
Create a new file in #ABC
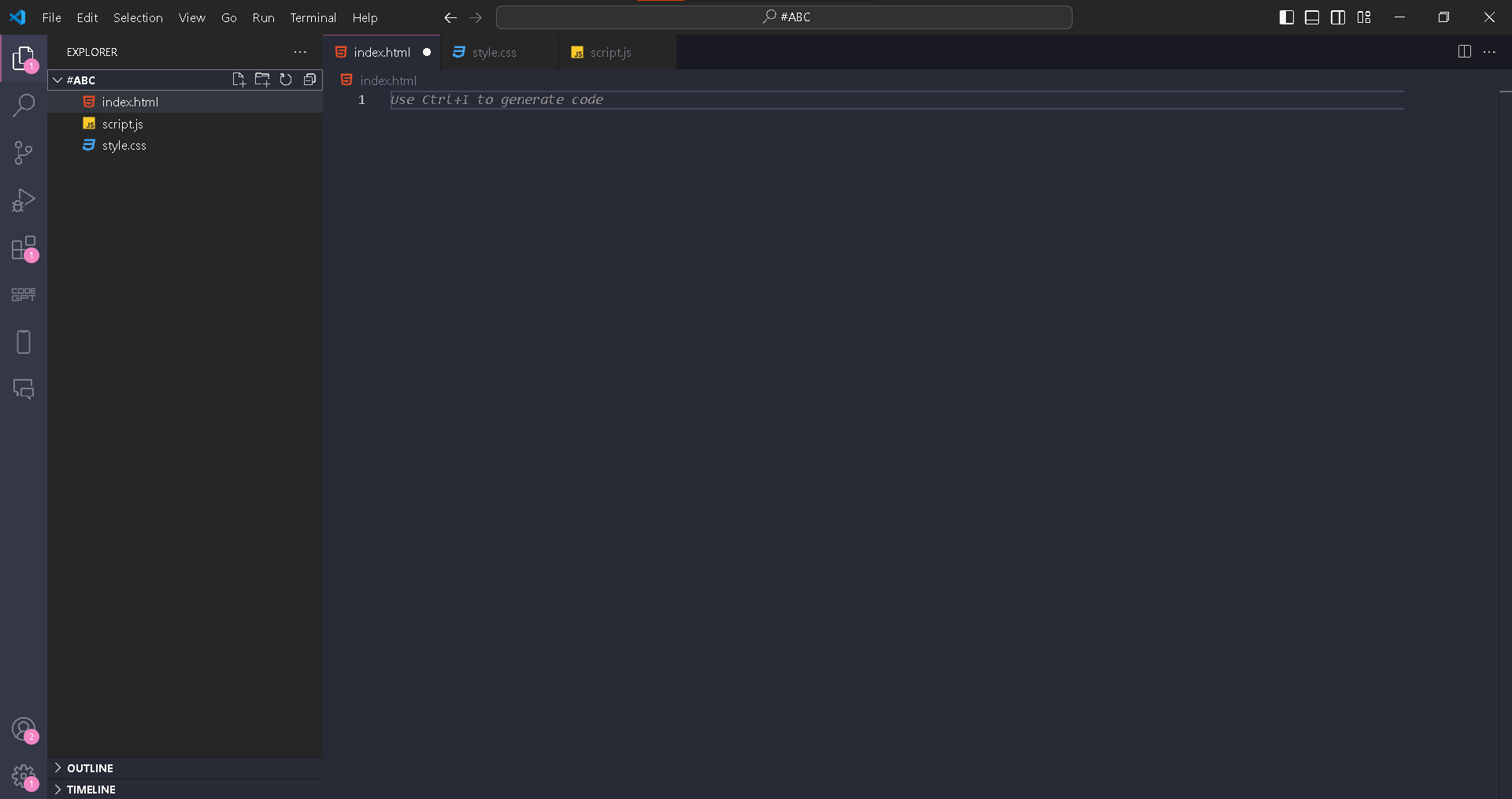tap(239, 80)
